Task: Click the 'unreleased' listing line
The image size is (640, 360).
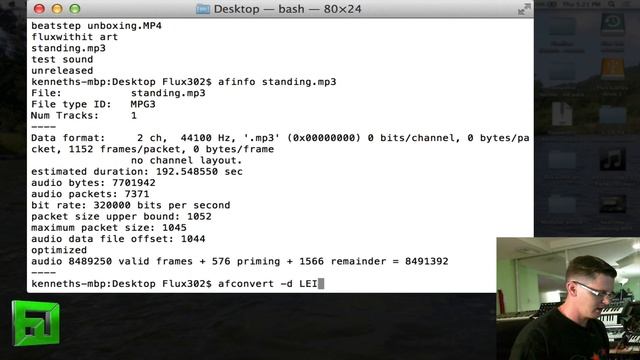Action: (x=62, y=71)
